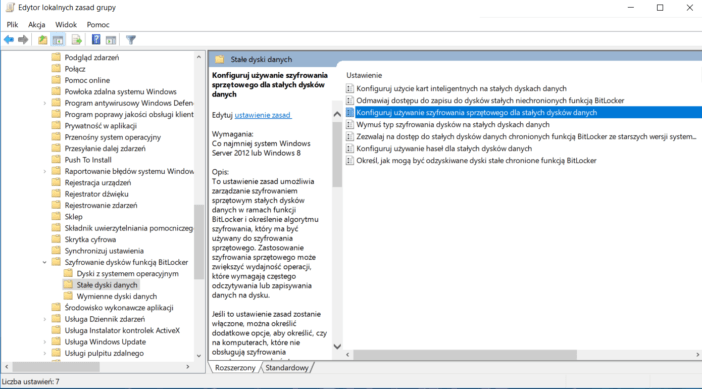Click tree pane vertical scrollbar thumb
This screenshot has height=389, width=702.
tap(199, 242)
